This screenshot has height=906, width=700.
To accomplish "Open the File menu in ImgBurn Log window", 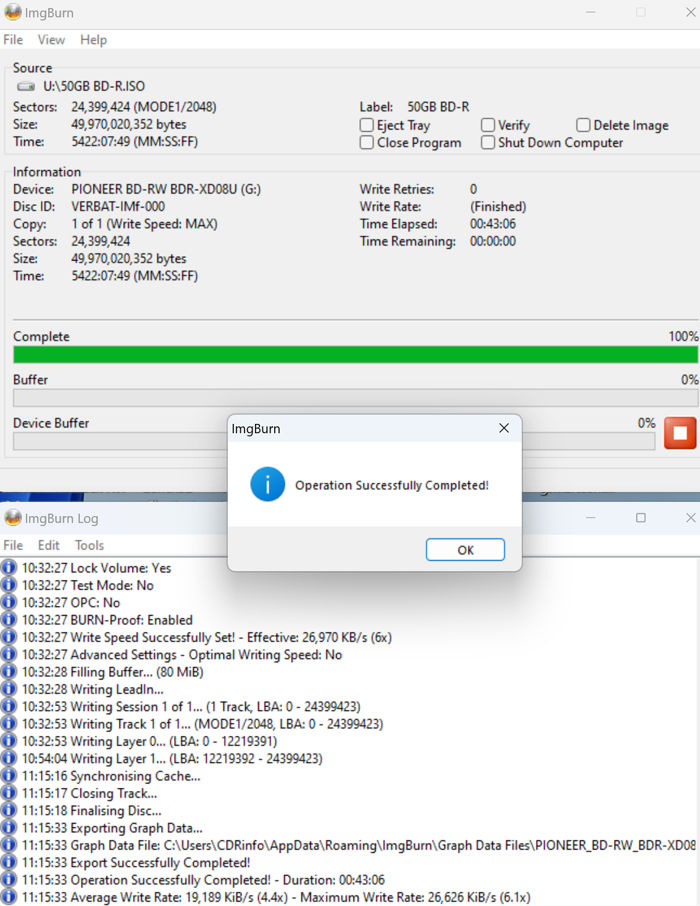I will tap(13, 545).
